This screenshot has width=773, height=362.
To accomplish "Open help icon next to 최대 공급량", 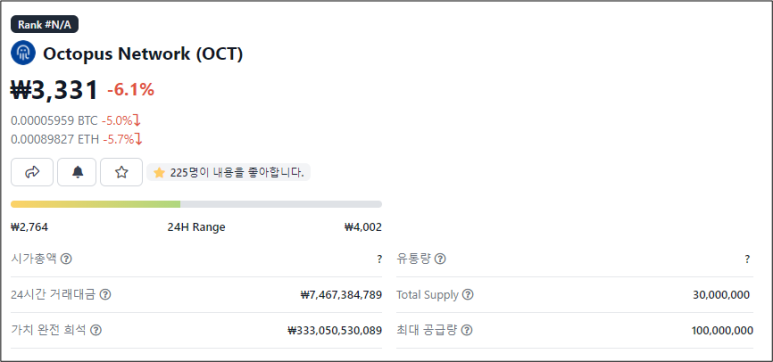I will (466, 330).
